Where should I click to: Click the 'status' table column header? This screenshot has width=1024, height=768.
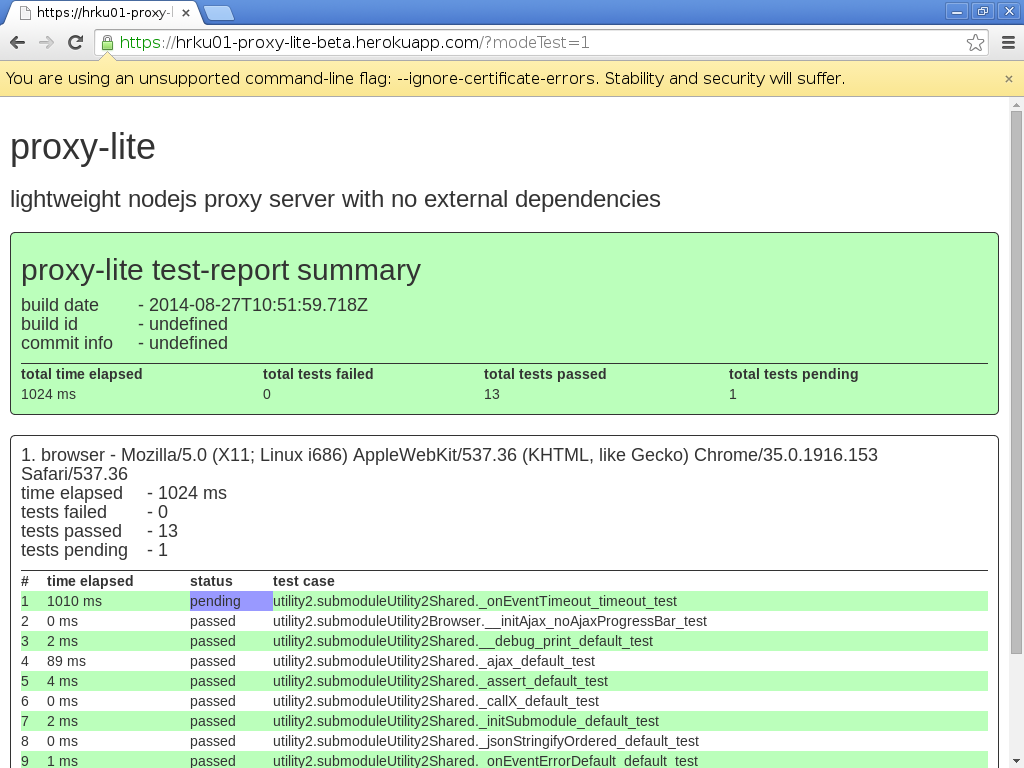pos(211,581)
